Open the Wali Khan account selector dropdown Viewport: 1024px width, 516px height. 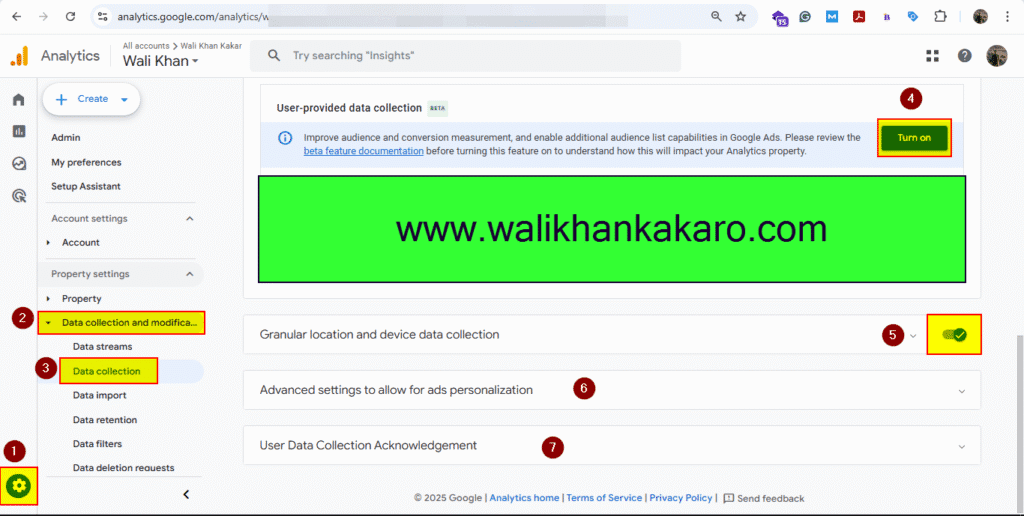coord(161,61)
